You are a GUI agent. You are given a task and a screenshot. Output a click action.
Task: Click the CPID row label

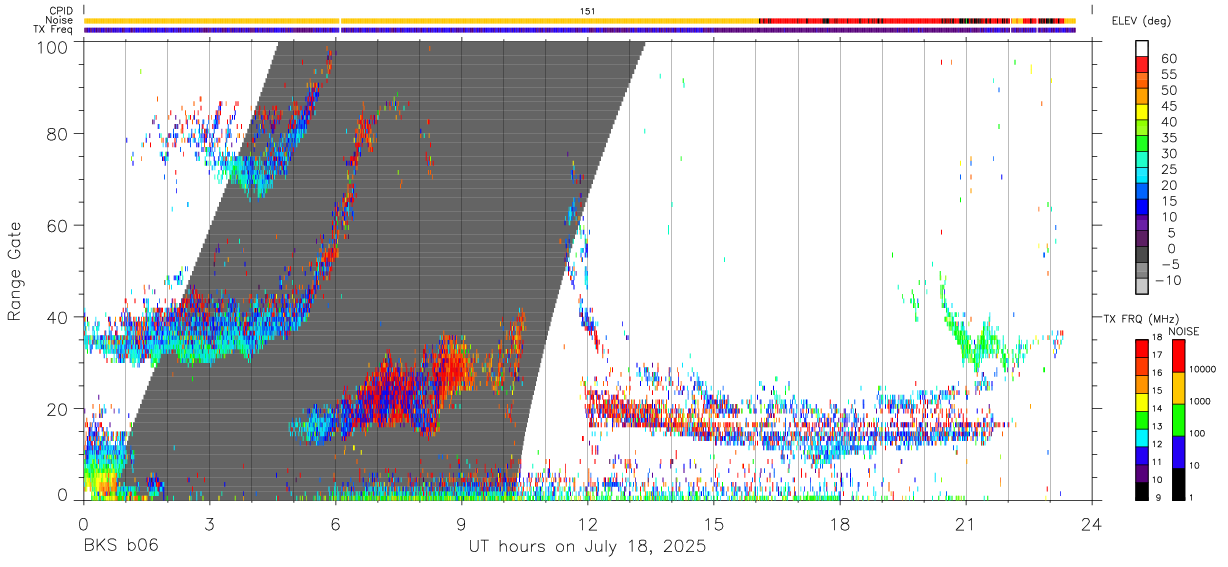(x=61, y=11)
